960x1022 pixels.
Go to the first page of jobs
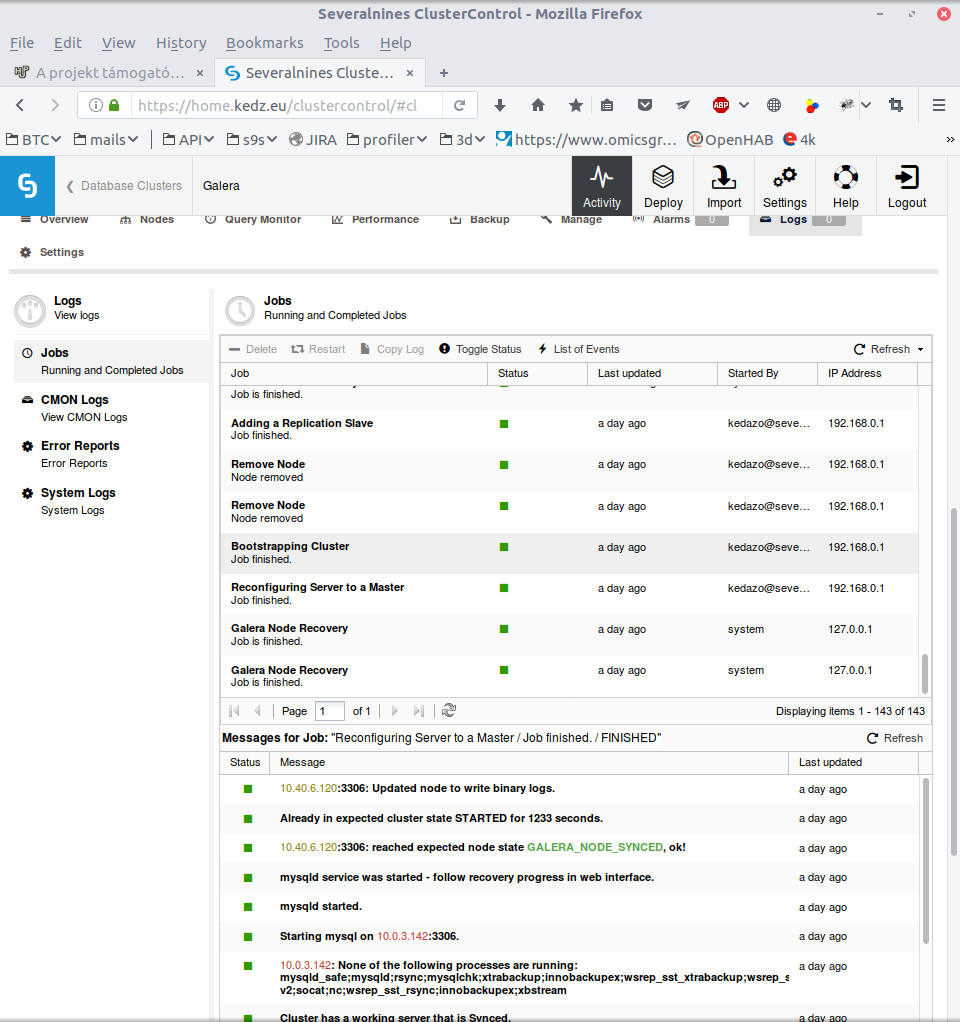pyautogui.click(x=234, y=710)
